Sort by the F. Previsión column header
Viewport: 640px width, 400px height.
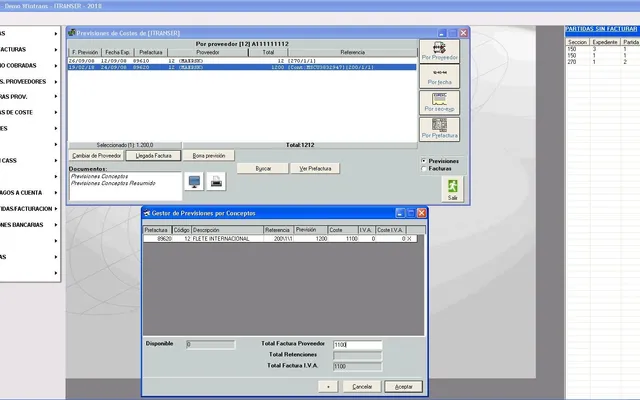point(85,52)
